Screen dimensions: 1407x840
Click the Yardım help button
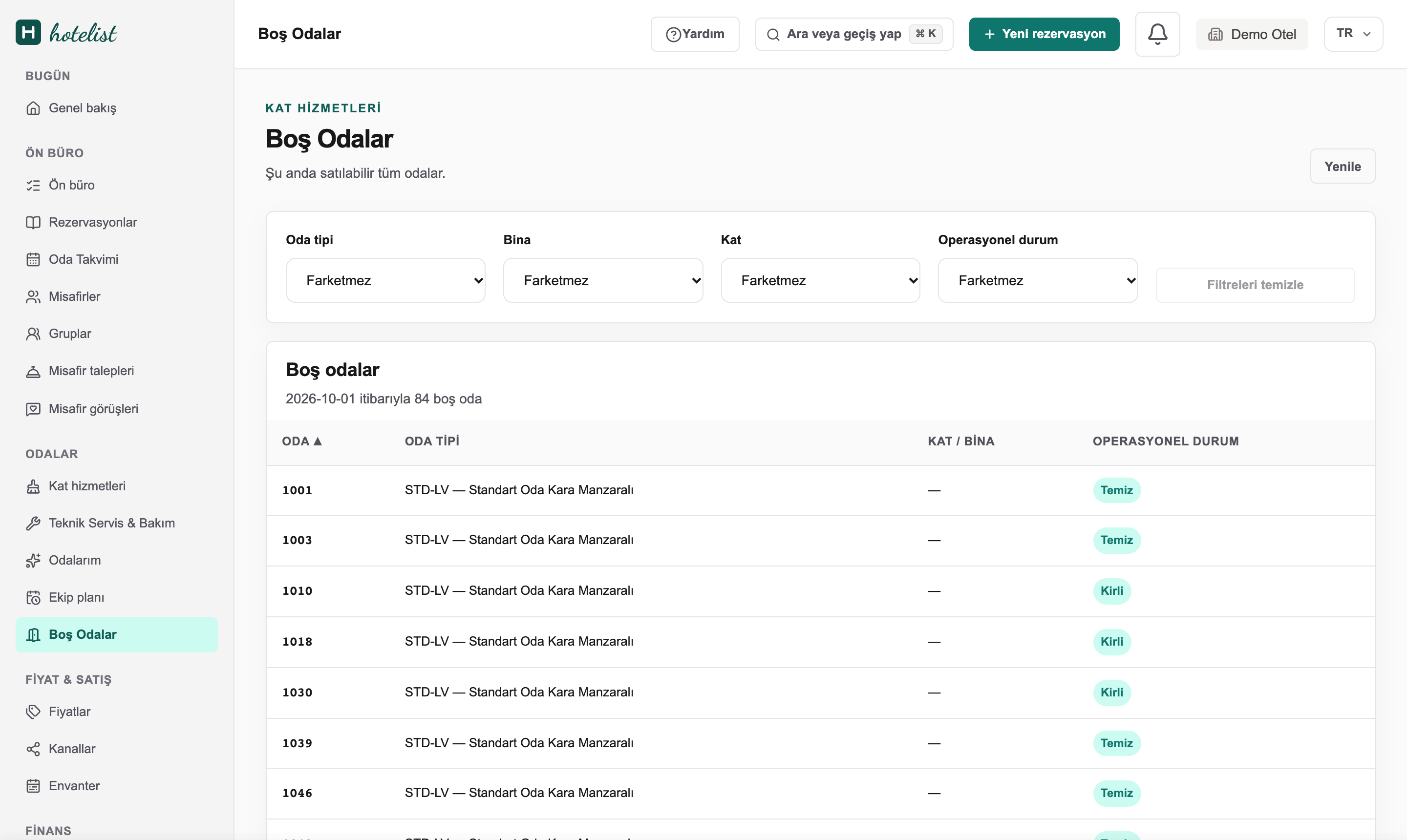(695, 34)
